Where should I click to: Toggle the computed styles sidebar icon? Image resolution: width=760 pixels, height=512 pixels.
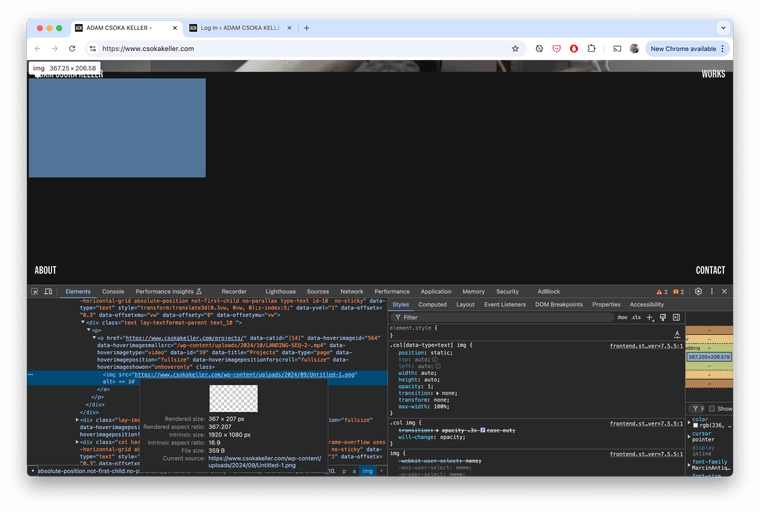676,317
